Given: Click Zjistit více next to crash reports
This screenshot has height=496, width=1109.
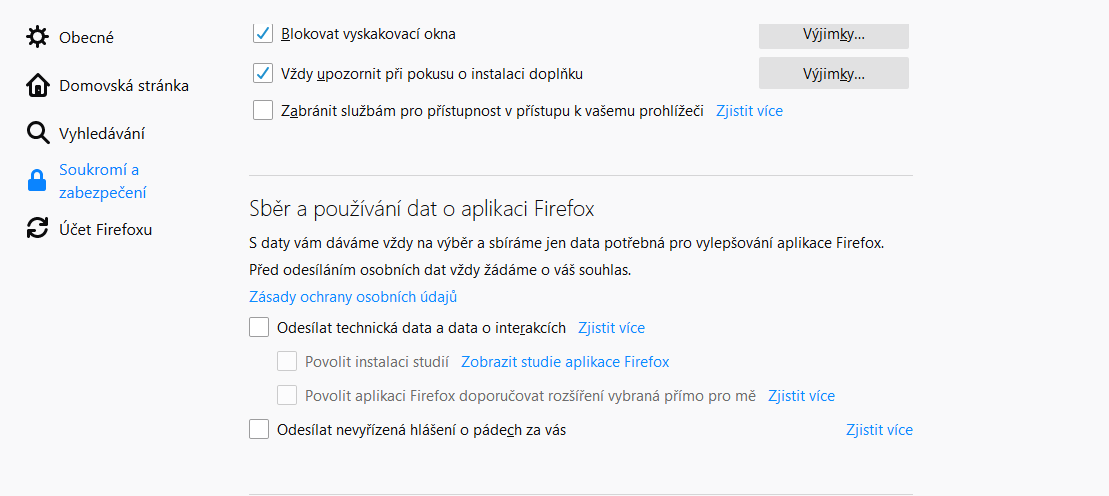Looking at the screenshot, I should tap(879, 430).
